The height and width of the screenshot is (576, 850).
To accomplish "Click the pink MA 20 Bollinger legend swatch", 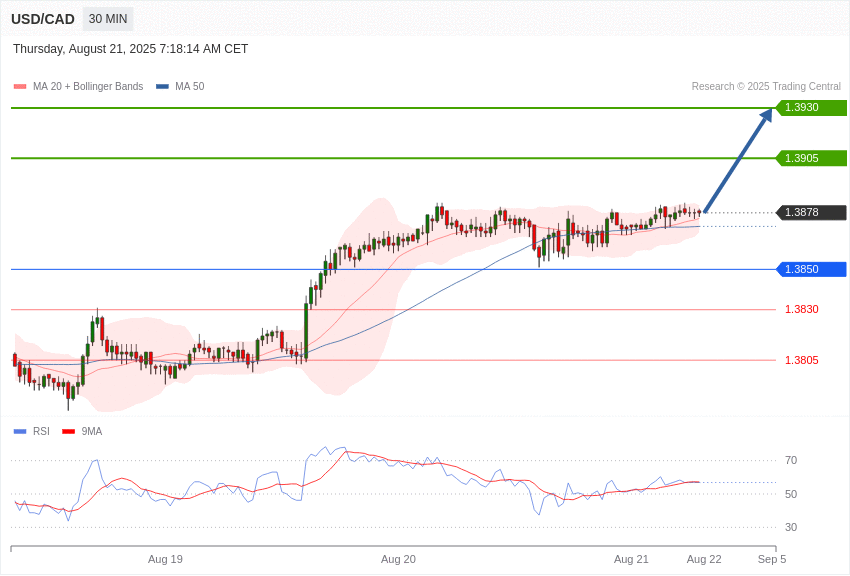I will [20, 87].
